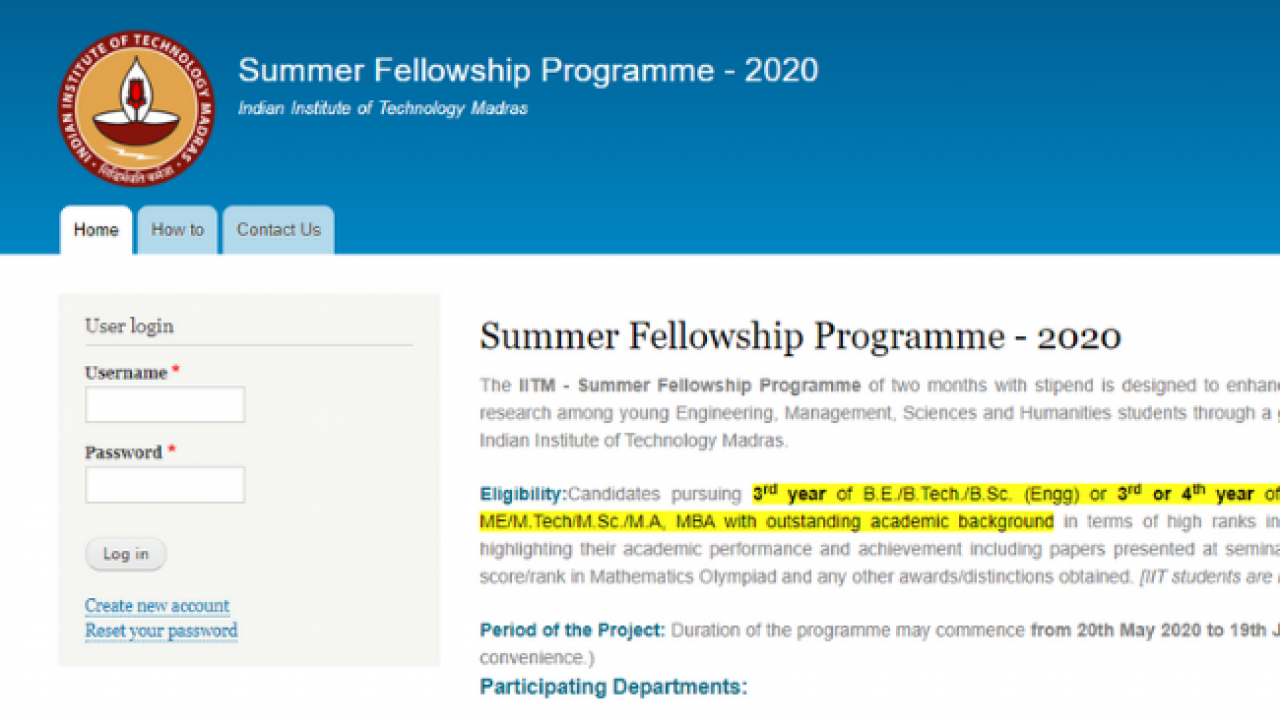Click the IIT Madras circular logo
Image resolution: width=1280 pixels, height=720 pixels.
click(136, 108)
